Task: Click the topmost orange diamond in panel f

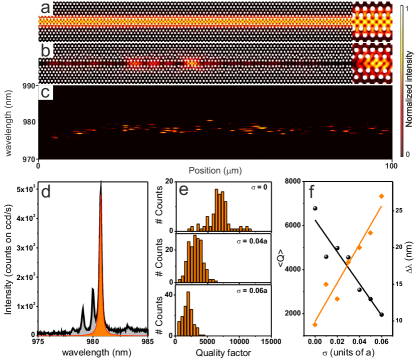Action: coord(382,196)
